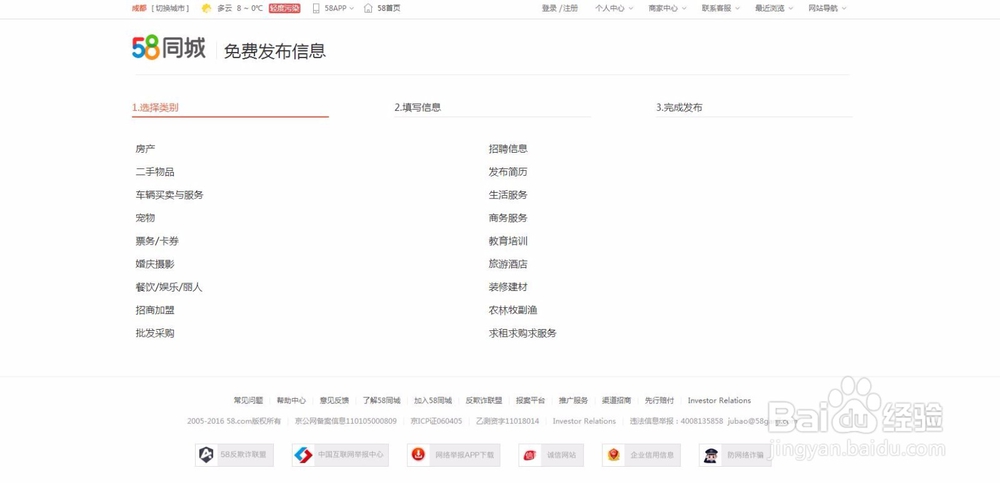Click 乙测资字11018014 text
This screenshot has height=483, width=1000.
(508, 421)
